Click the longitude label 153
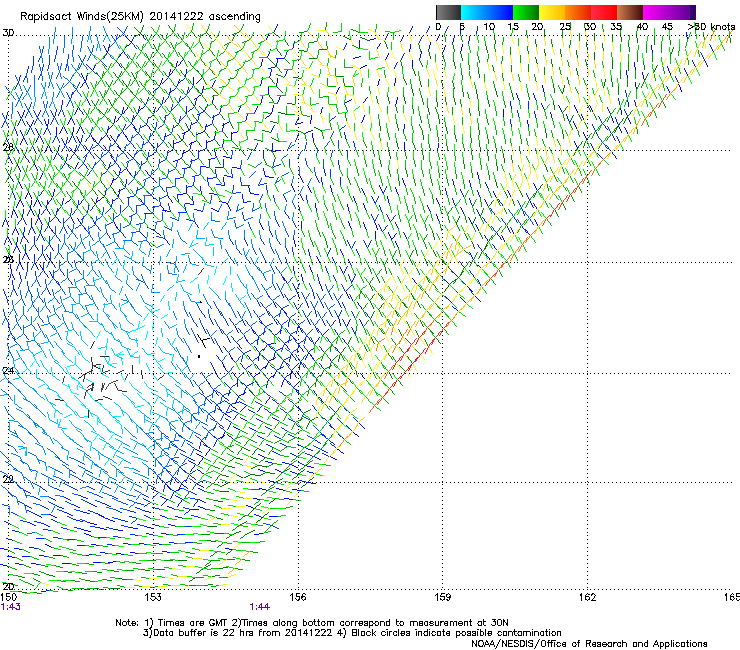 pos(153,597)
